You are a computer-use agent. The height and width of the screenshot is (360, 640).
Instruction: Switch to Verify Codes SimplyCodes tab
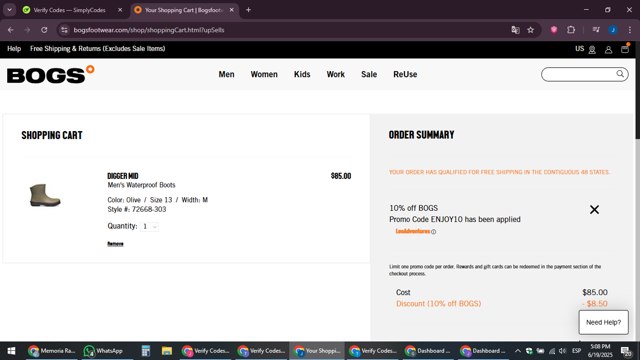(x=69, y=10)
